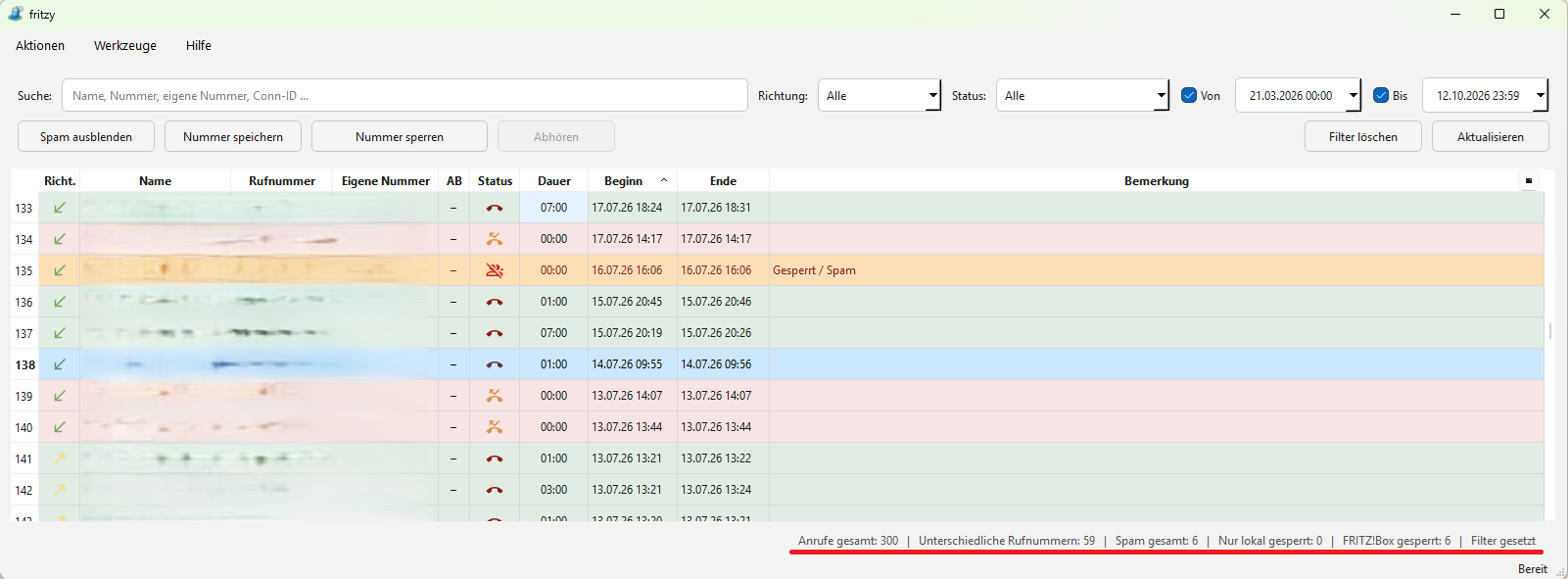Open the Werkzeuge menu
The image size is (1568, 579).
125,46
